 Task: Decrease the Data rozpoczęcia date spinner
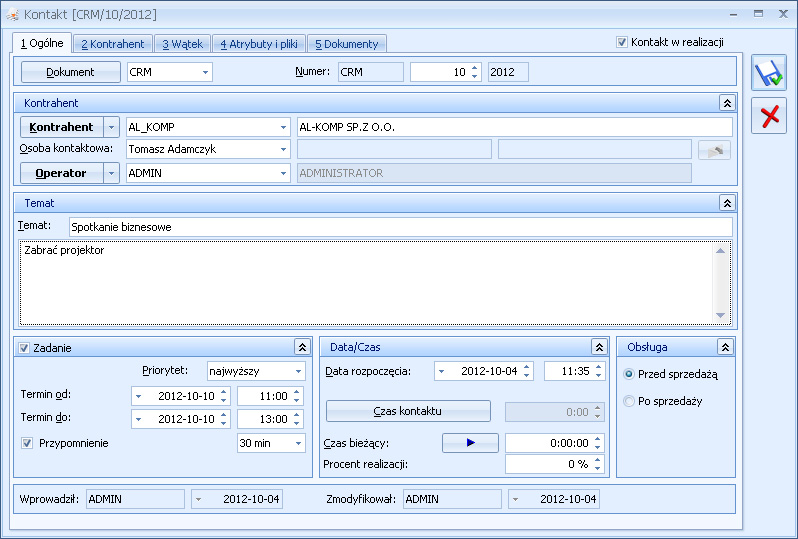pyautogui.click(x=527, y=376)
